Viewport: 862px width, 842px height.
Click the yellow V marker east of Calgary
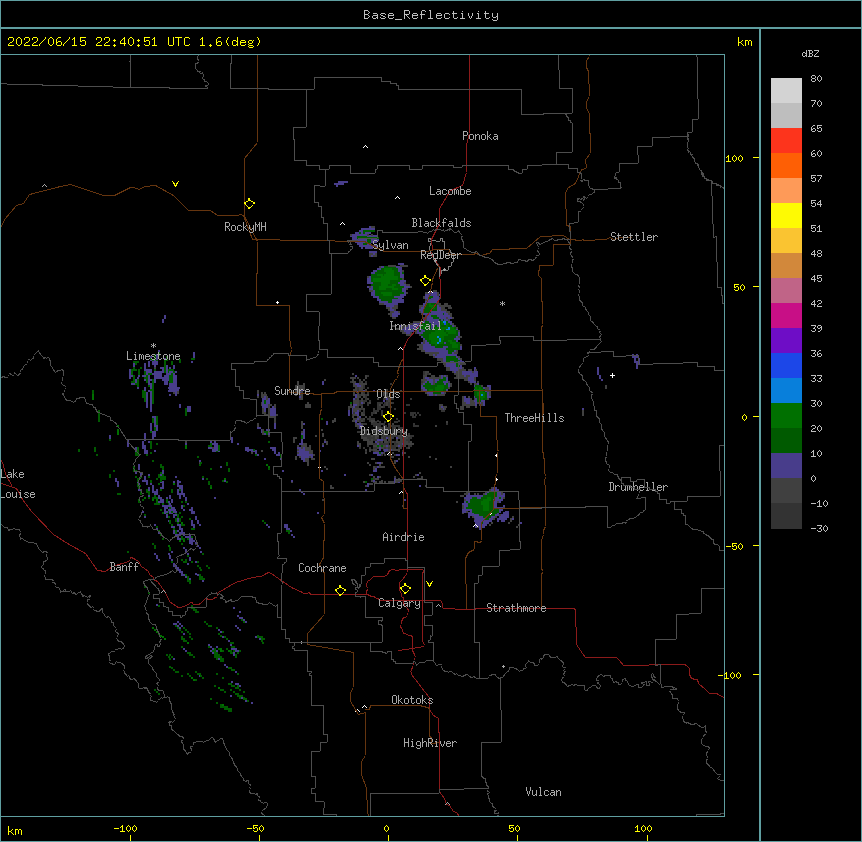click(429, 584)
